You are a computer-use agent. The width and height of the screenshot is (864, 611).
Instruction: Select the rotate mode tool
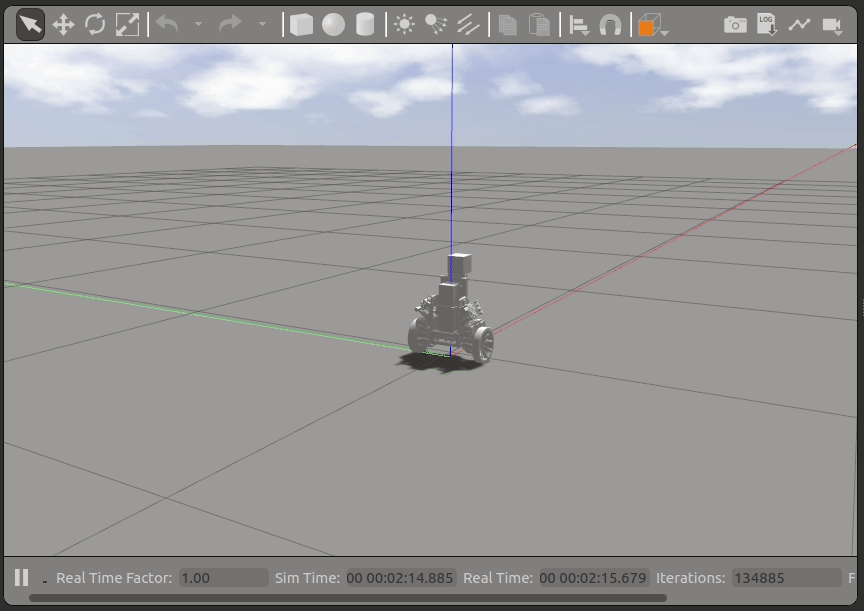(x=95, y=25)
